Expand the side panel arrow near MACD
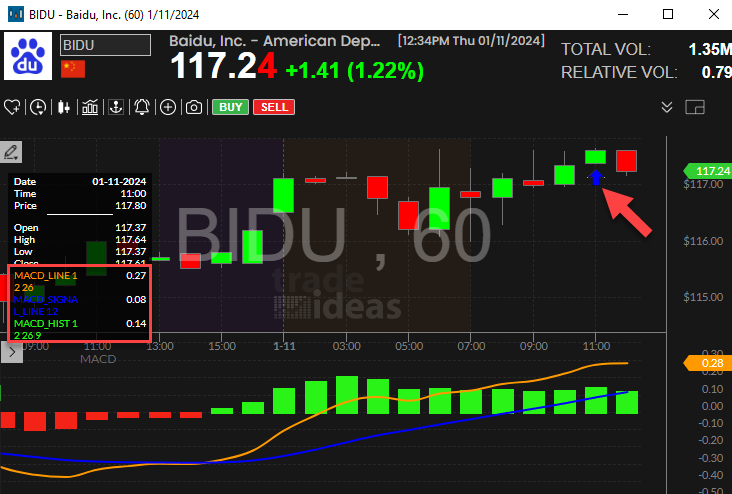Image resolution: width=732 pixels, height=494 pixels. pos(12,353)
